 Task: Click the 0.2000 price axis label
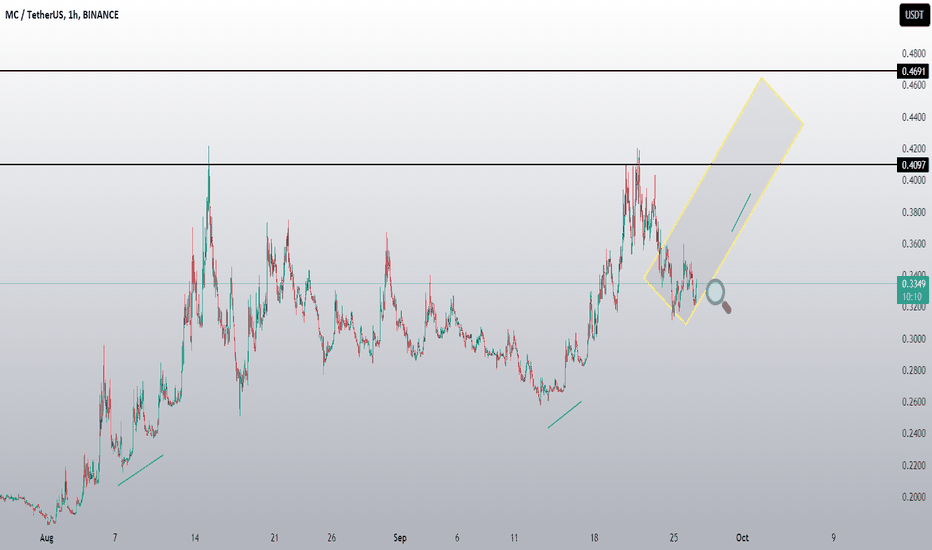(x=914, y=497)
